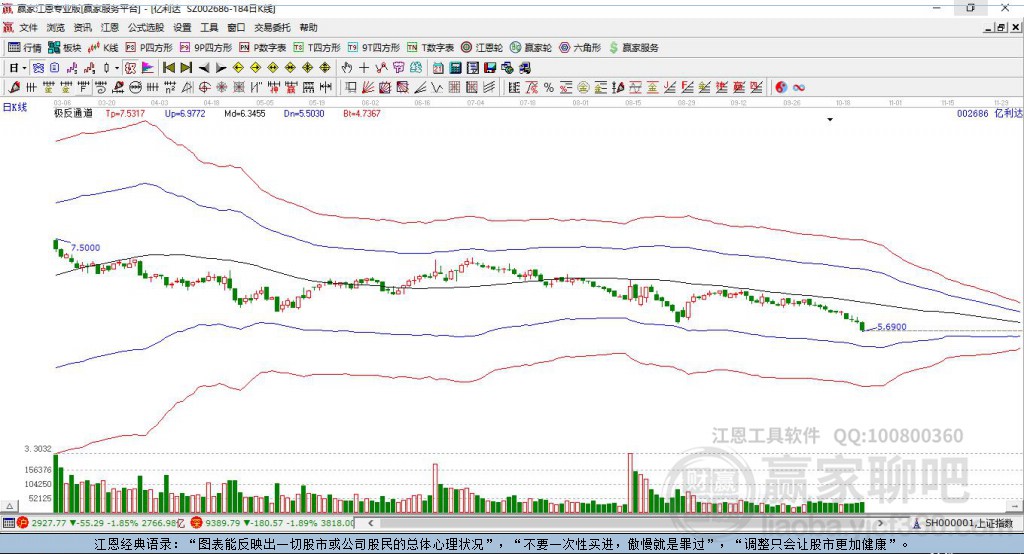Screen dimensions: 1024x554
Task: Switch to the K线 chart view
Action: point(103,48)
